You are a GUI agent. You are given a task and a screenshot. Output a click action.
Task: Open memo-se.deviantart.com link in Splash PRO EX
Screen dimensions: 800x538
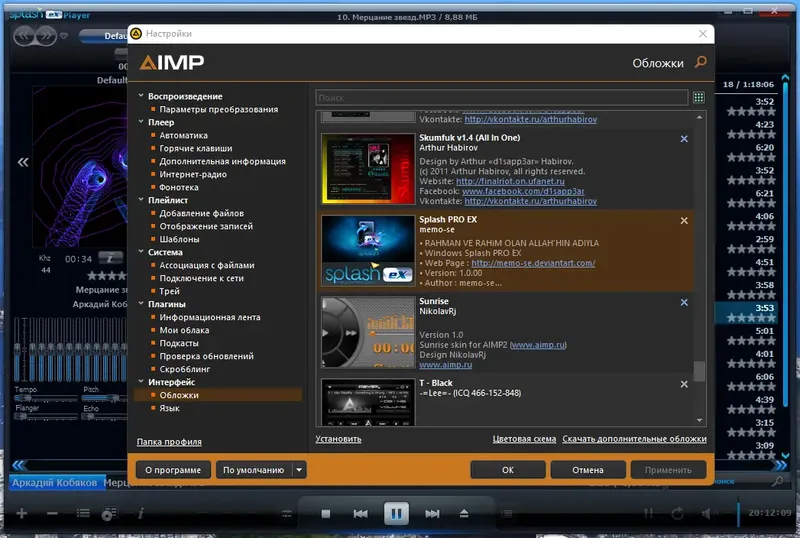(533, 263)
